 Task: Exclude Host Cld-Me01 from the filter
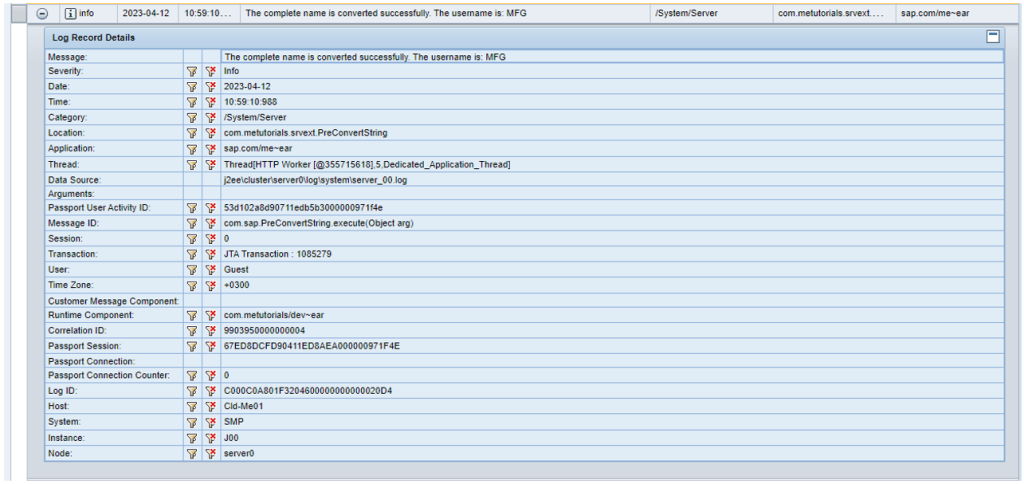pyautogui.click(x=211, y=407)
